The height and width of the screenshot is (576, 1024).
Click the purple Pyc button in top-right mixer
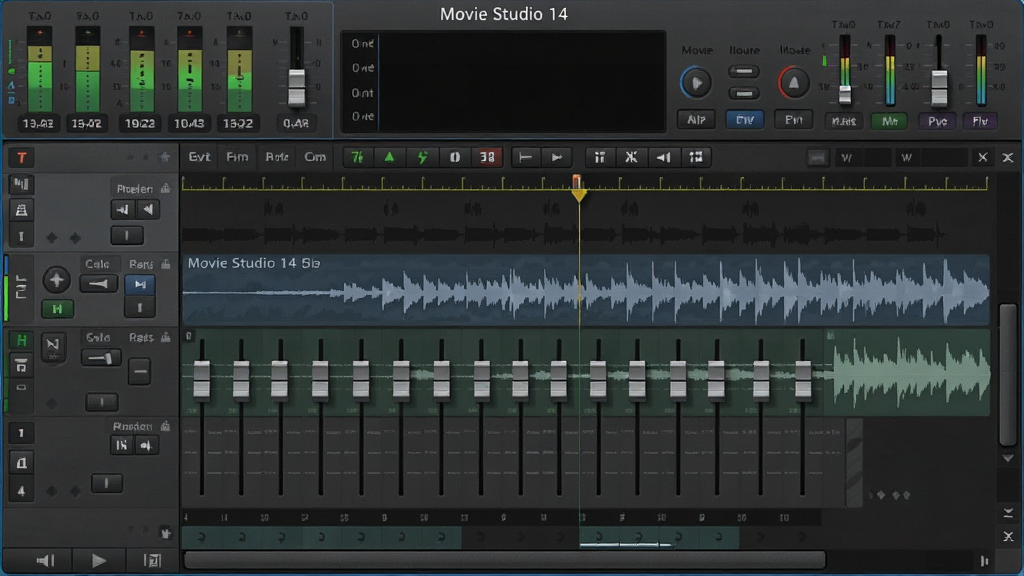[x=938, y=121]
